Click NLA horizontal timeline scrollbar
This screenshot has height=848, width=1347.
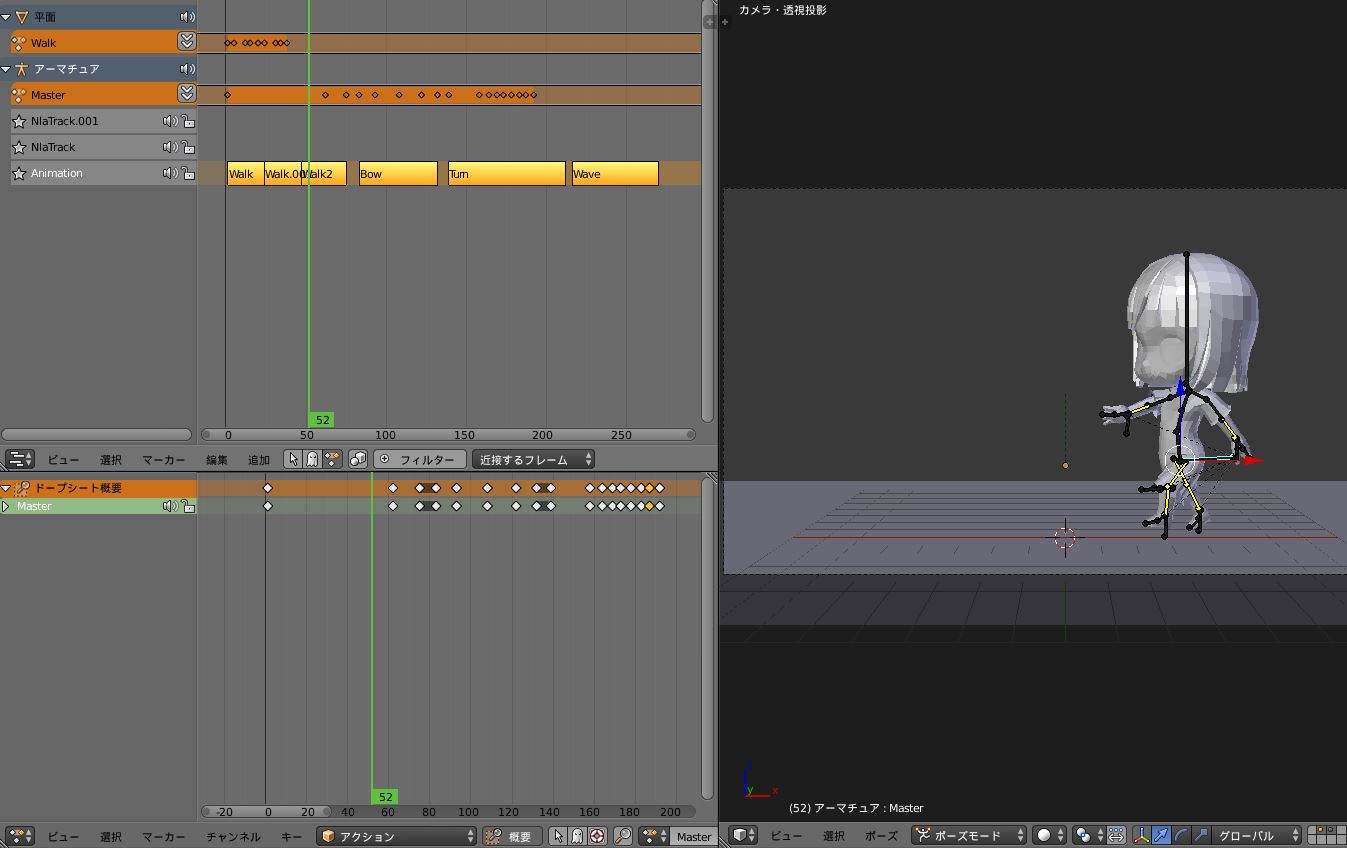tap(448, 435)
